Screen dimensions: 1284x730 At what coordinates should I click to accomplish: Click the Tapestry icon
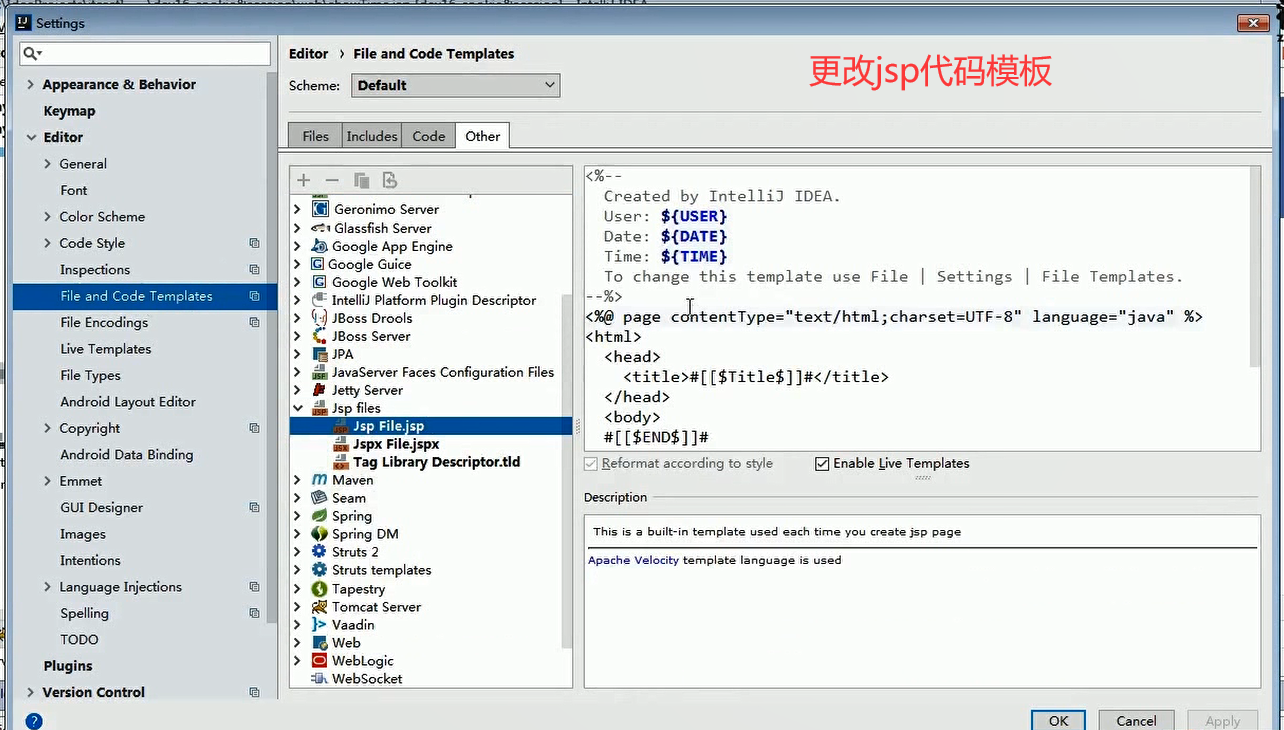click(x=320, y=589)
